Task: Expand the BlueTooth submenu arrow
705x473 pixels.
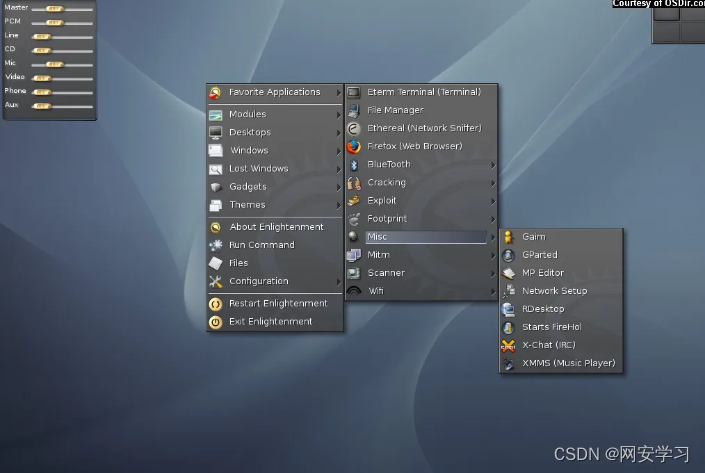Action: tap(493, 165)
